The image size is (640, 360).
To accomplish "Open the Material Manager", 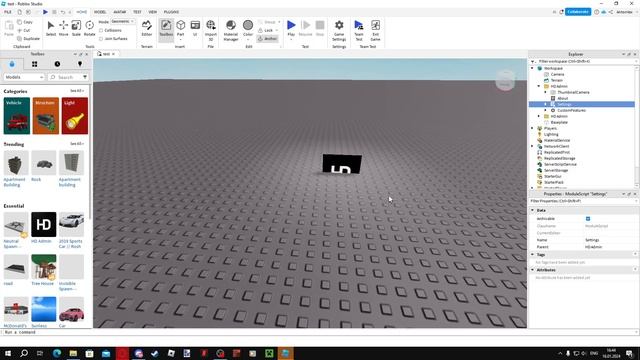I will 231,30.
